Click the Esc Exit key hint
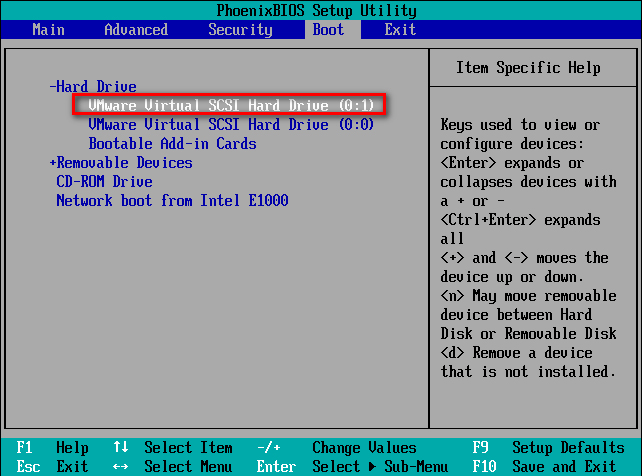The image size is (642, 476). click(x=52, y=466)
